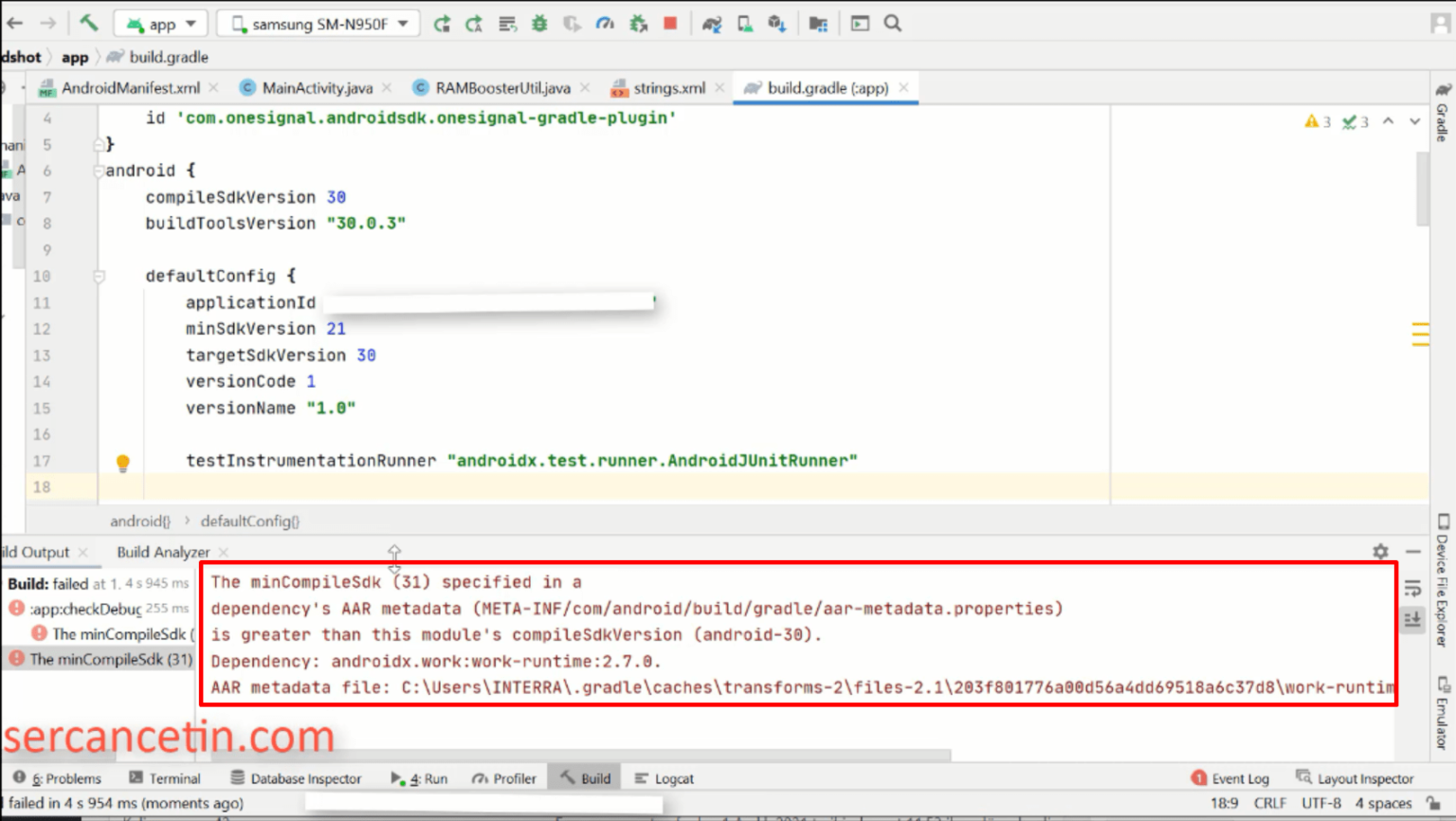Close the MainActivity.java tab

[387, 88]
